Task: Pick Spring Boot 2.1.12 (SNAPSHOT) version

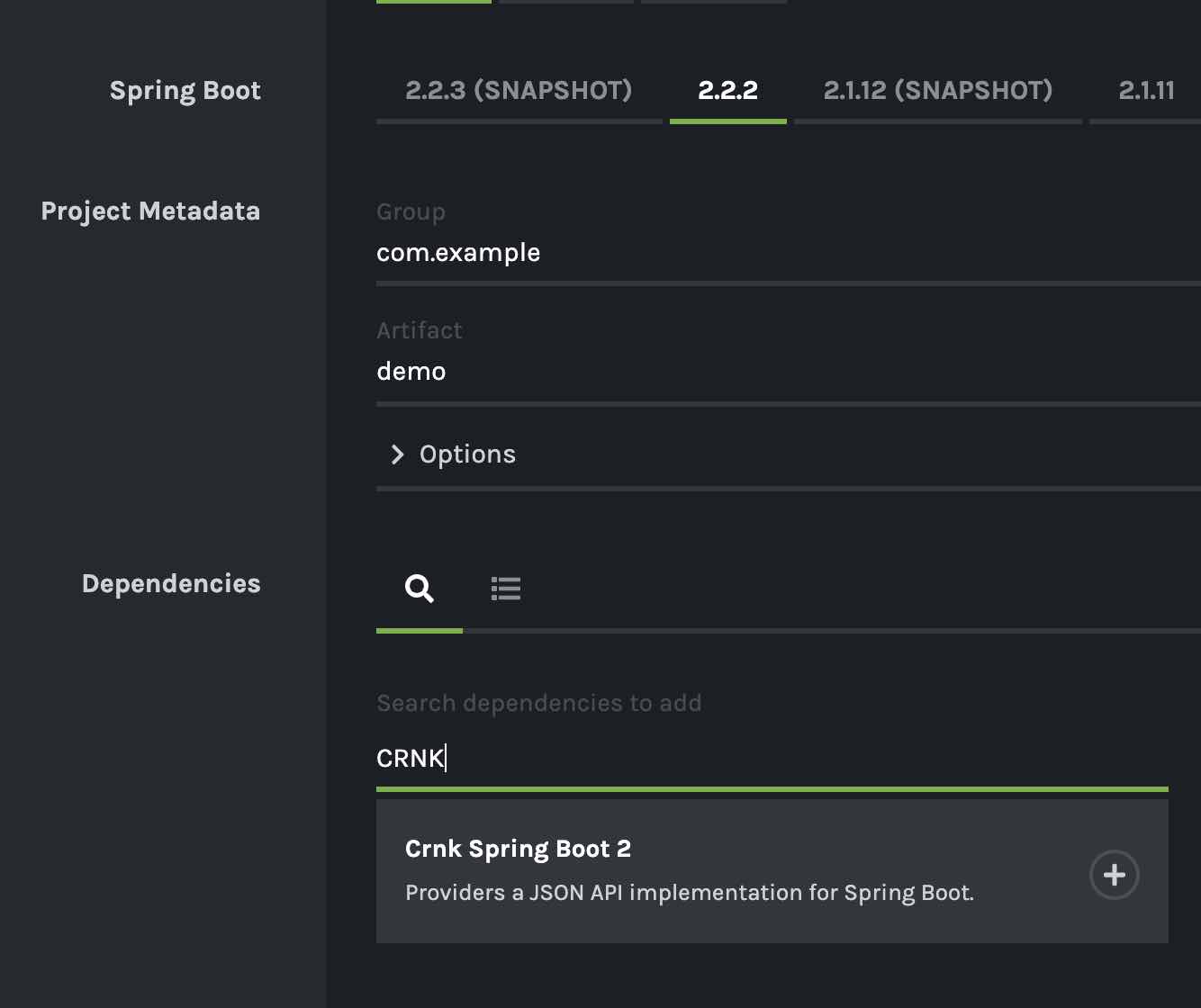Action: coord(938,90)
